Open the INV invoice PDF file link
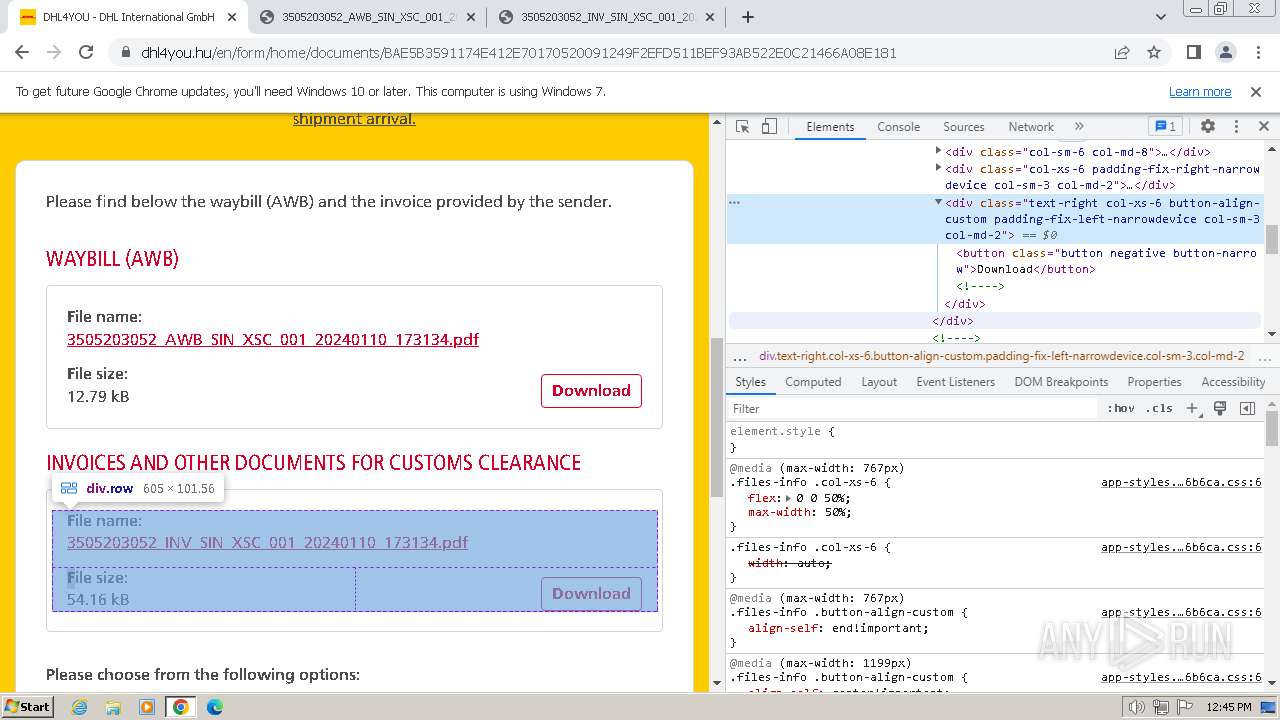The width and height of the screenshot is (1280, 720). point(267,542)
